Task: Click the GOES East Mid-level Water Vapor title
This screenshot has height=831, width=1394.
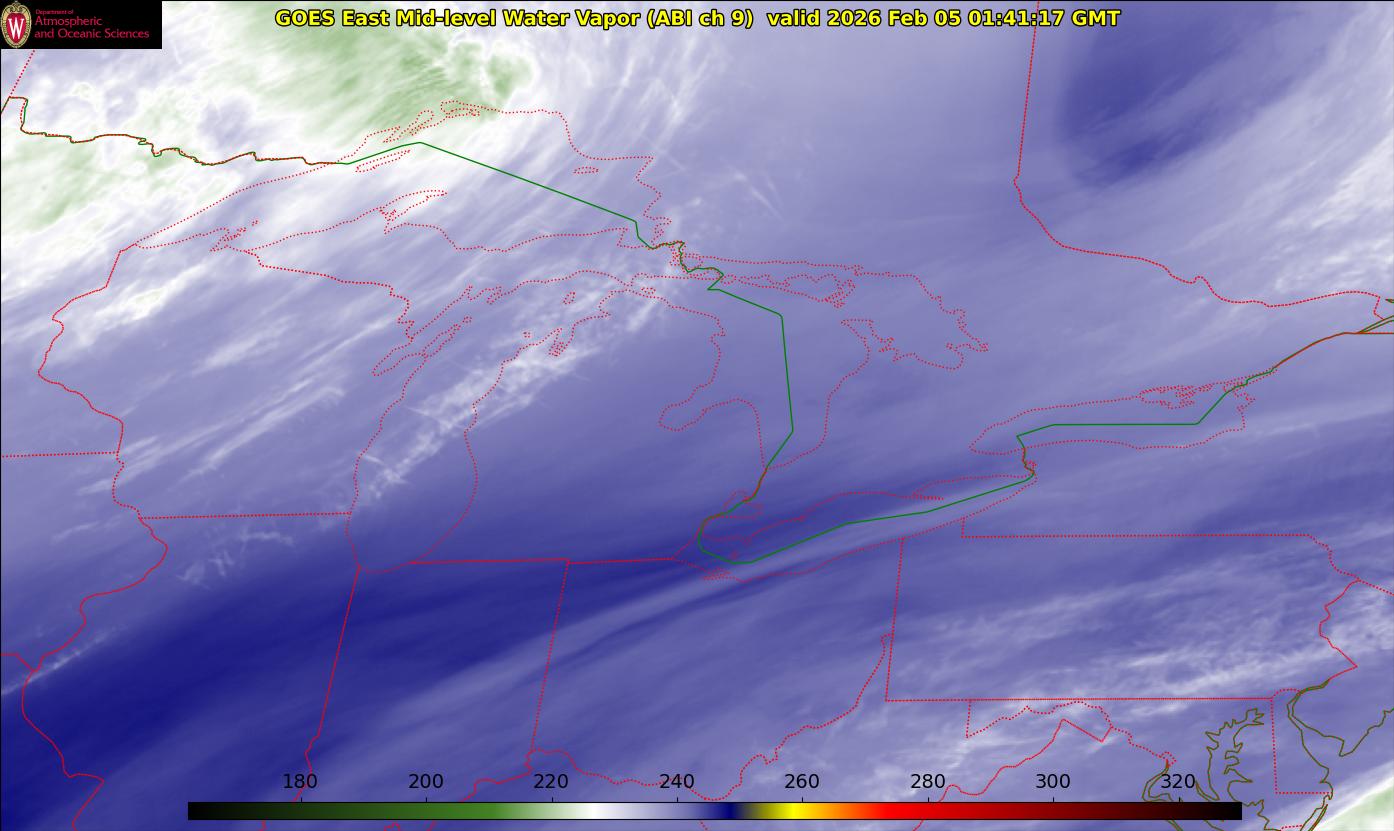Action: [x=514, y=18]
